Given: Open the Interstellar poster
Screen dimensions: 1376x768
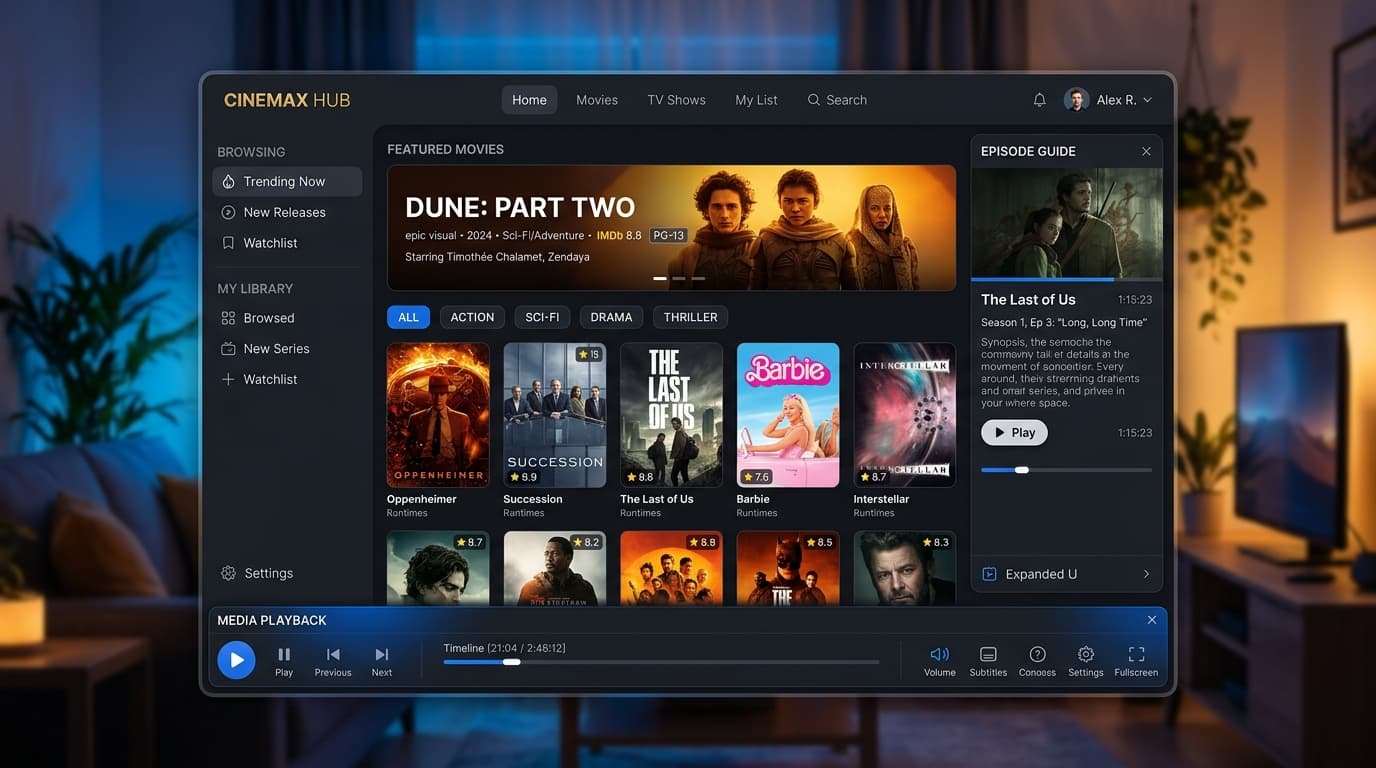Looking at the screenshot, I should (904, 415).
